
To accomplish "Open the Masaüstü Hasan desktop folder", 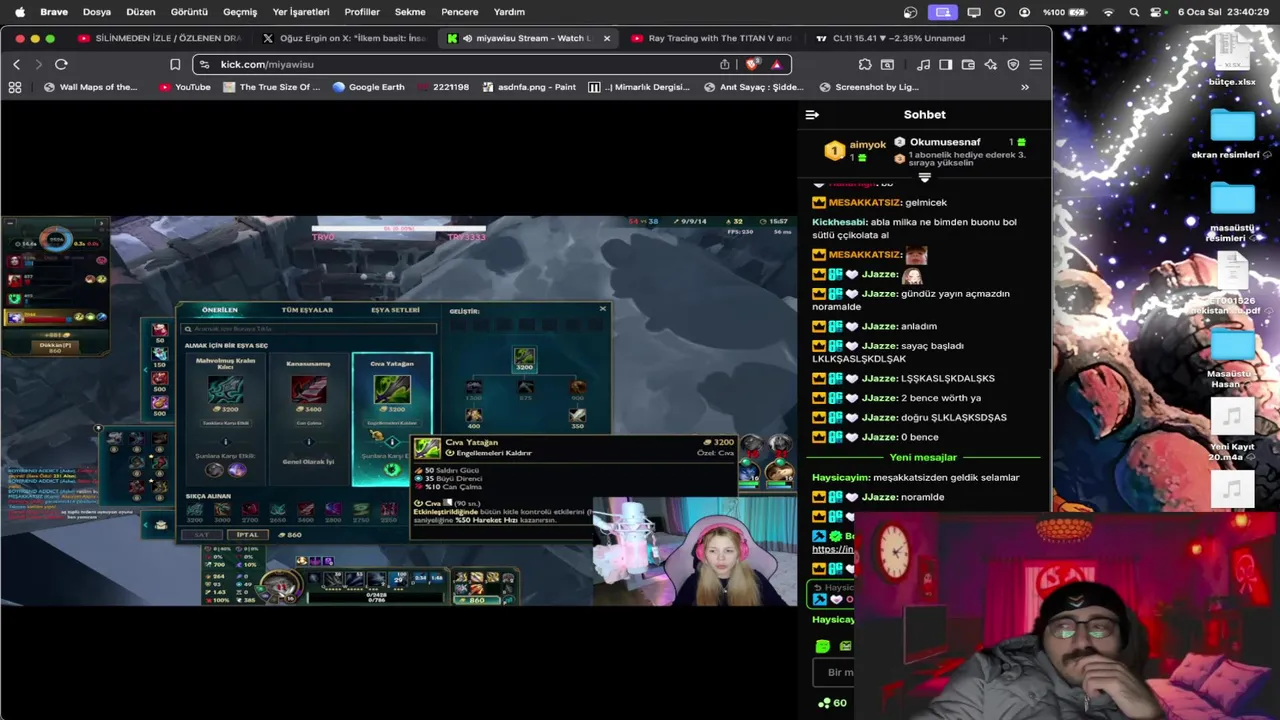I will (x=1232, y=355).
